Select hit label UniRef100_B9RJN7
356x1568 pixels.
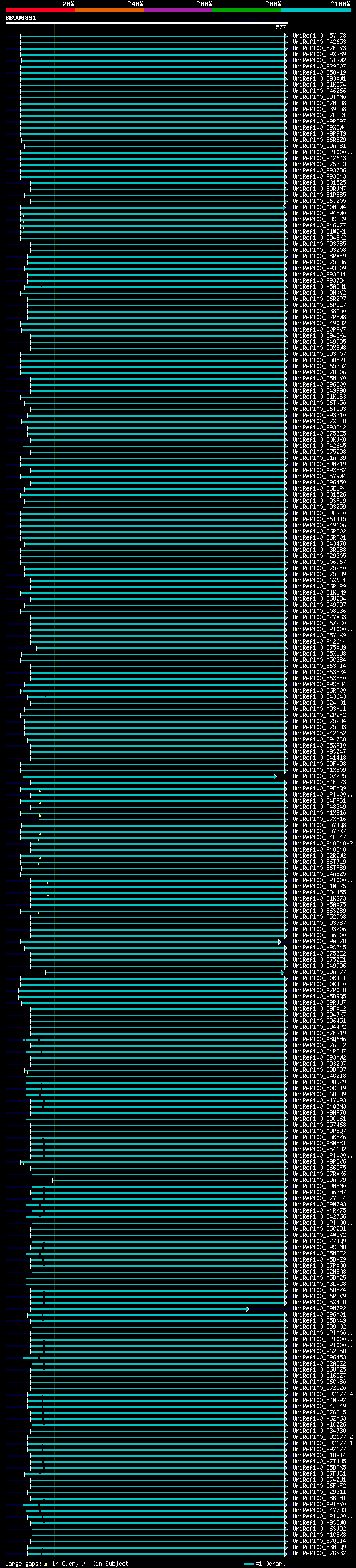(x=319, y=189)
